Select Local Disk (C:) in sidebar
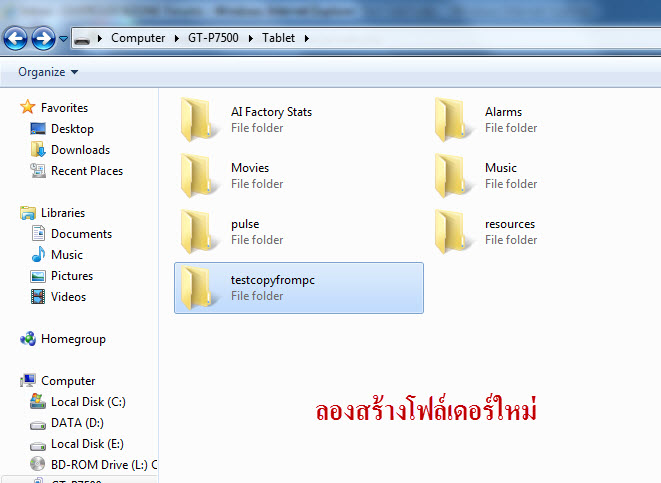 (x=88, y=402)
